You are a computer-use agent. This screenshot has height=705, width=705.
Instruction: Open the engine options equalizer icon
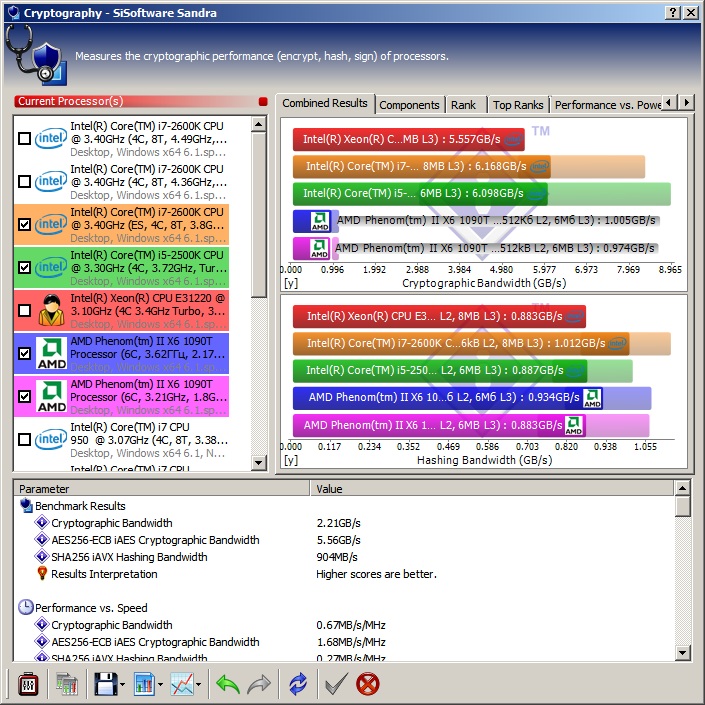pyautogui.click(x=28, y=684)
